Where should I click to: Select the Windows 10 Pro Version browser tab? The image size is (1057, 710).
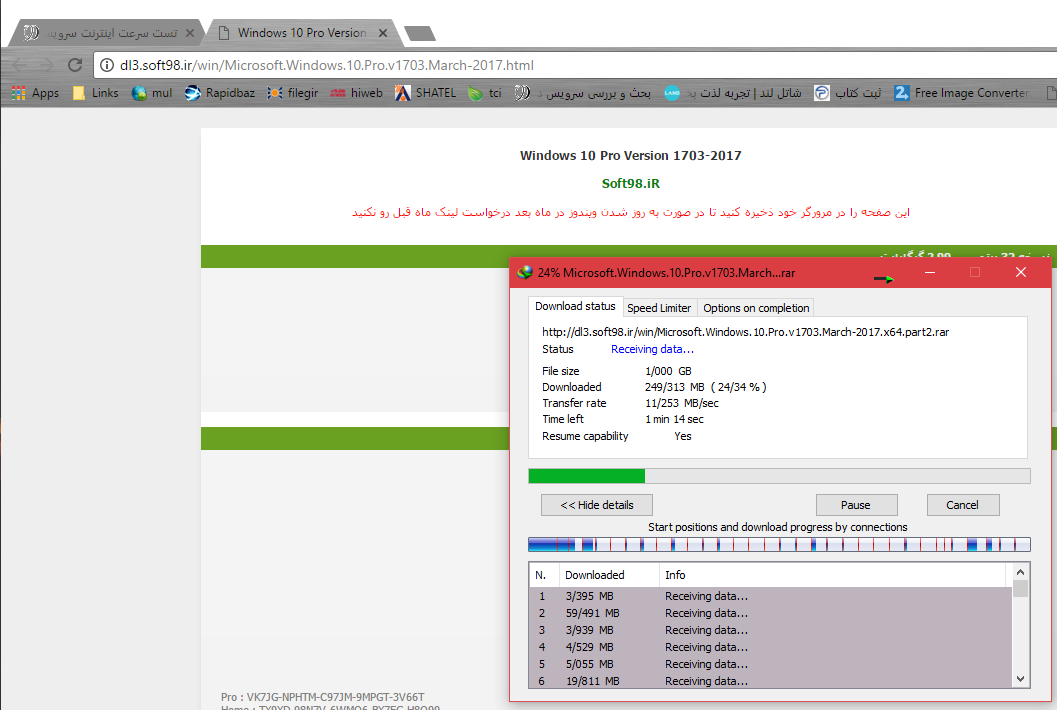click(x=302, y=33)
